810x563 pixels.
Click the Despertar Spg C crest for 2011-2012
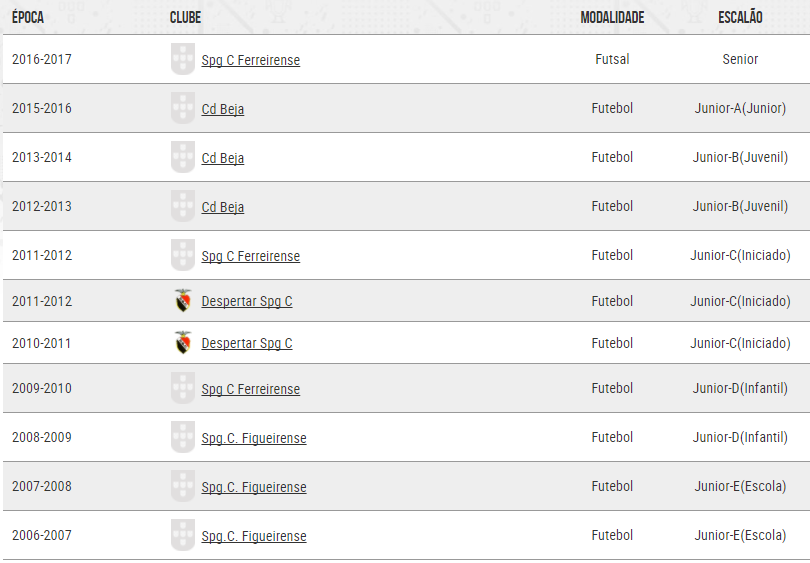tap(182, 301)
